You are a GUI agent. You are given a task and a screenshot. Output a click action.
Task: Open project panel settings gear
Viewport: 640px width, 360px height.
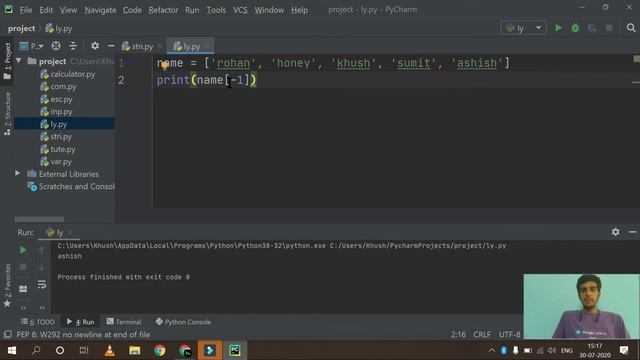pyautogui.click(x=95, y=46)
